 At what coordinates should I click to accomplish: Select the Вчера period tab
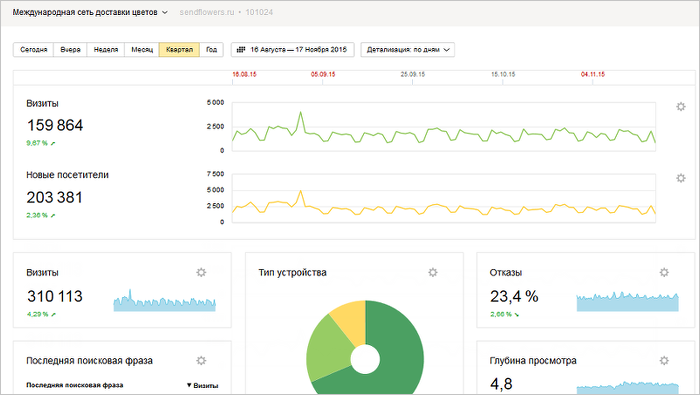70,50
